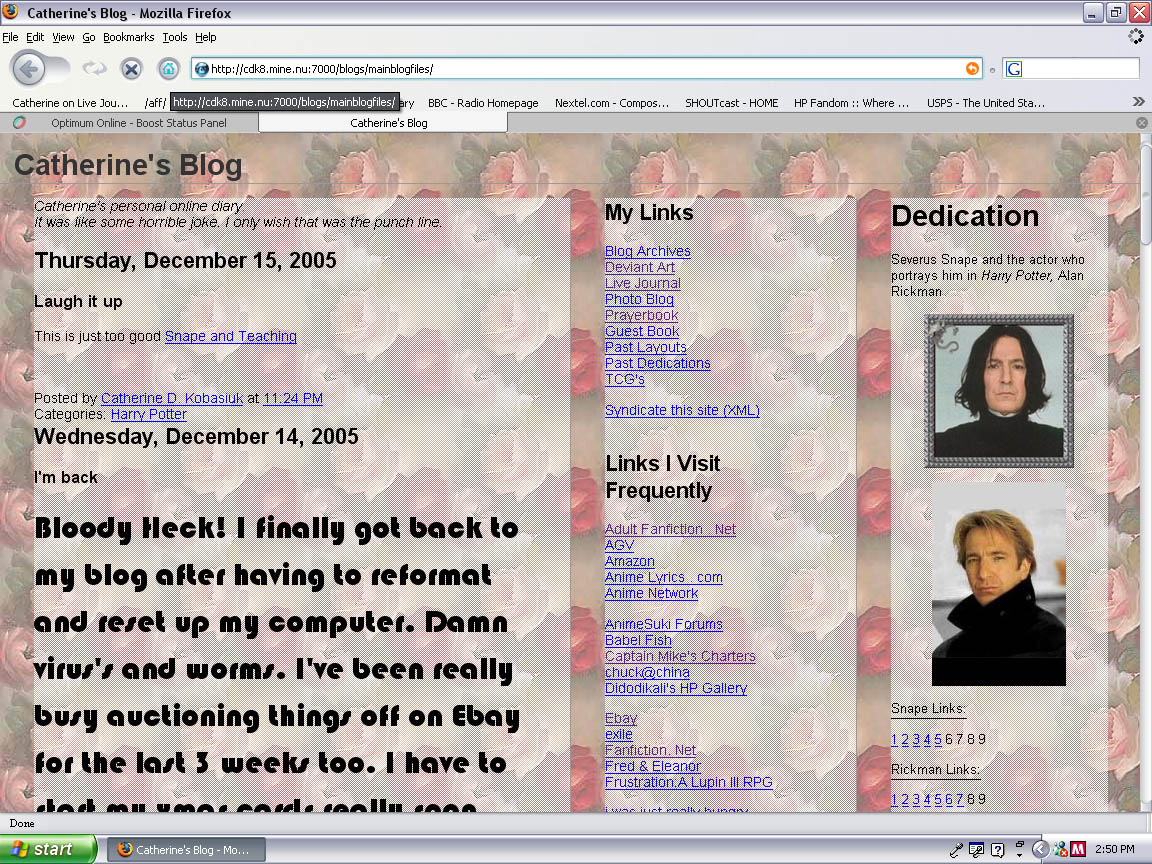Open Didodikali's HP Gallery link

tap(675, 688)
